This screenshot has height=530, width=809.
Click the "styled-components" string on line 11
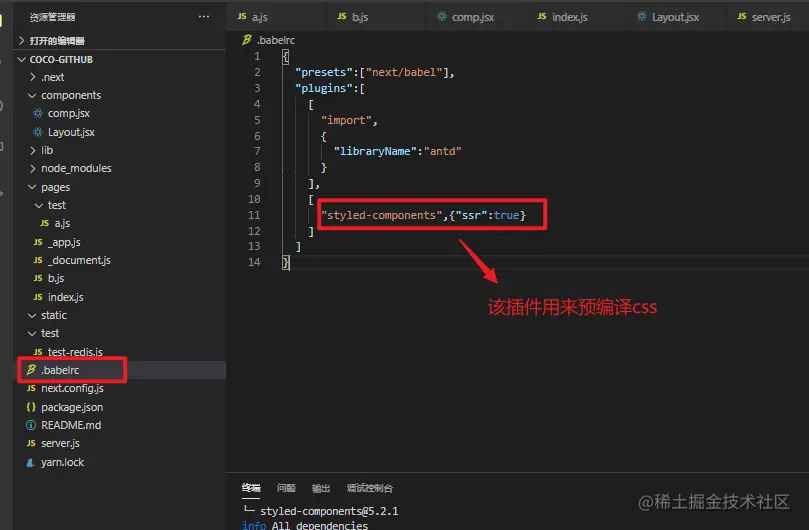point(382,215)
